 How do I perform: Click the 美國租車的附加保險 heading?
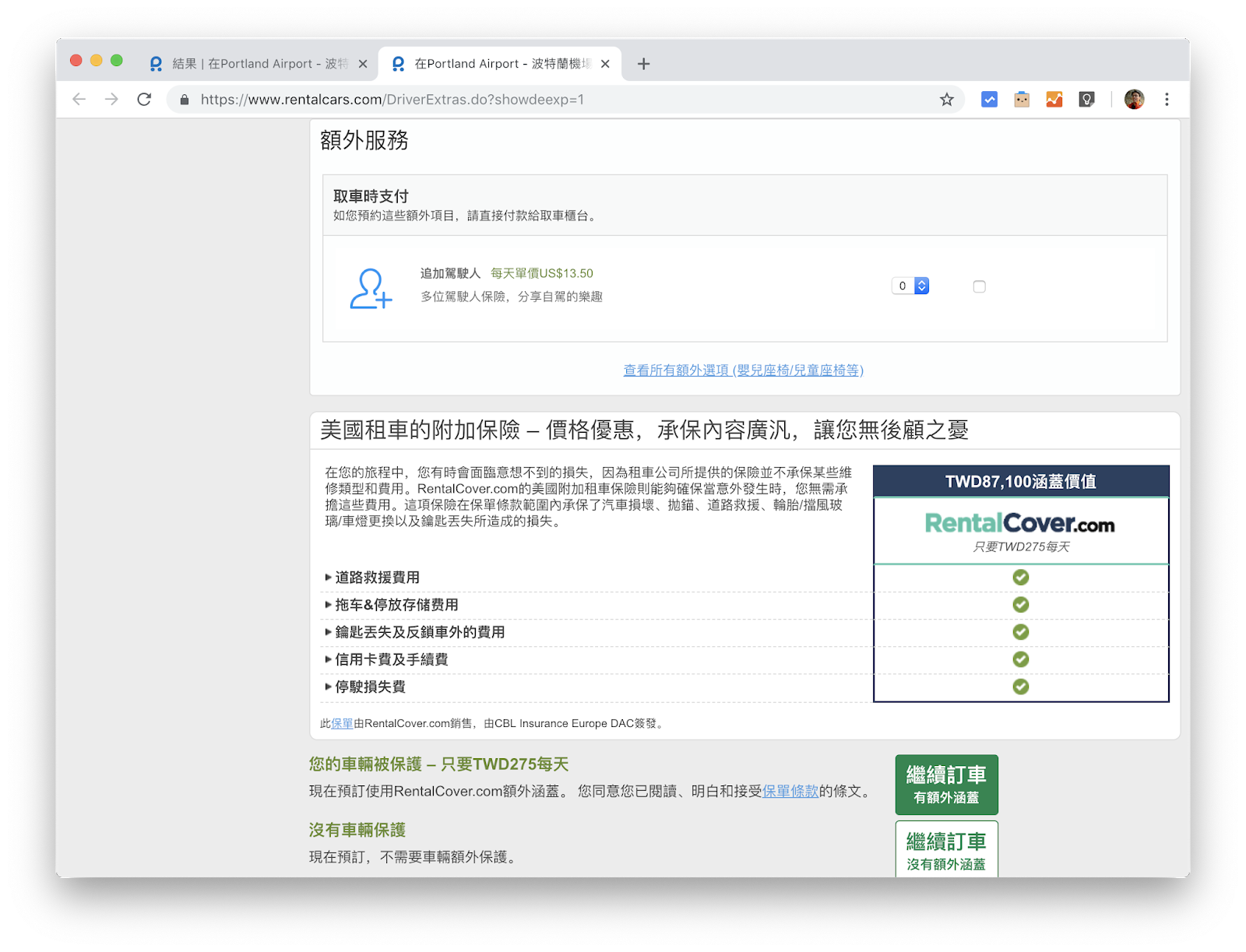(644, 430)
